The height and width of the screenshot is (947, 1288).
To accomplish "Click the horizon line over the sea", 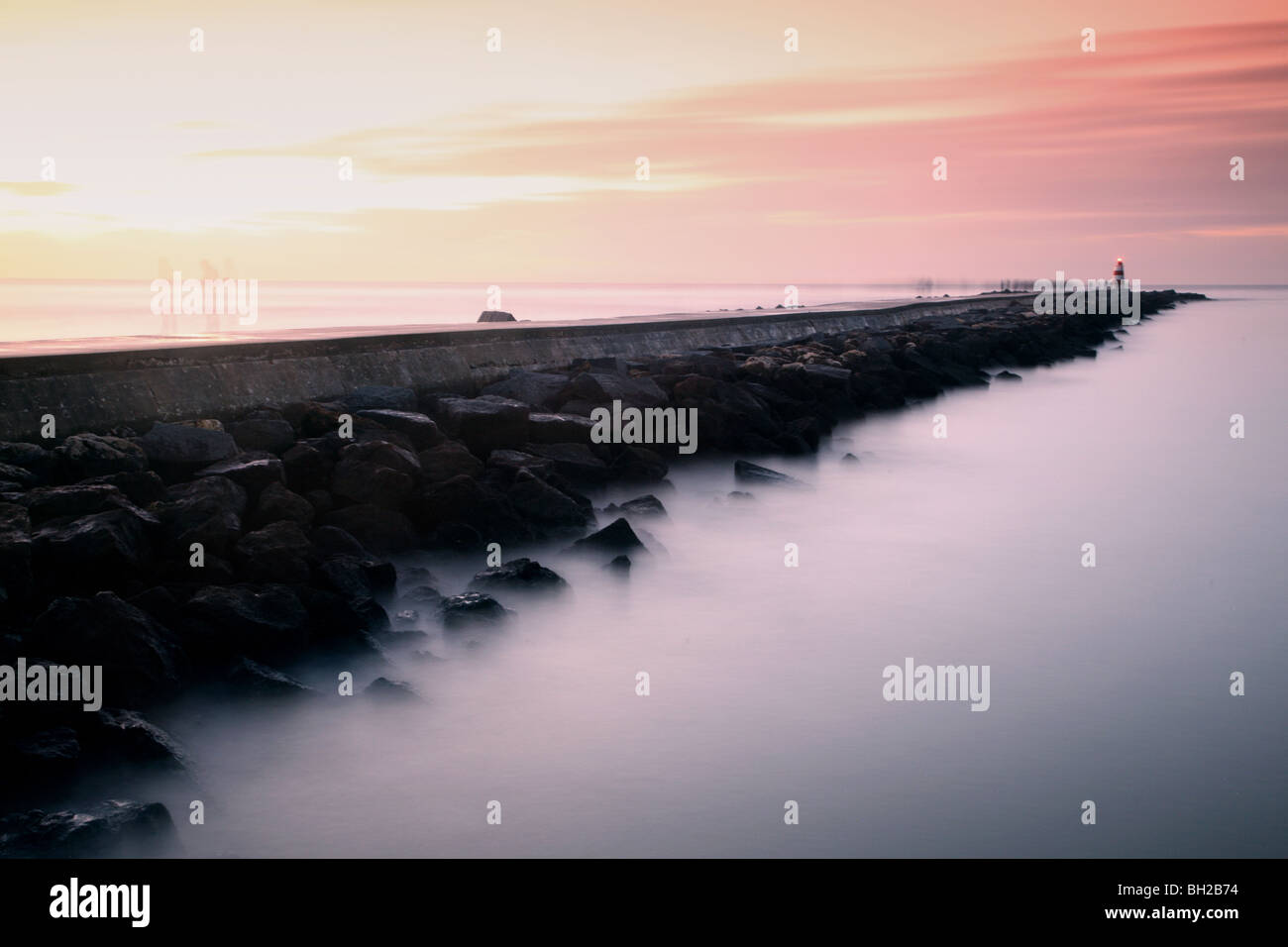I will coord(644,282).
